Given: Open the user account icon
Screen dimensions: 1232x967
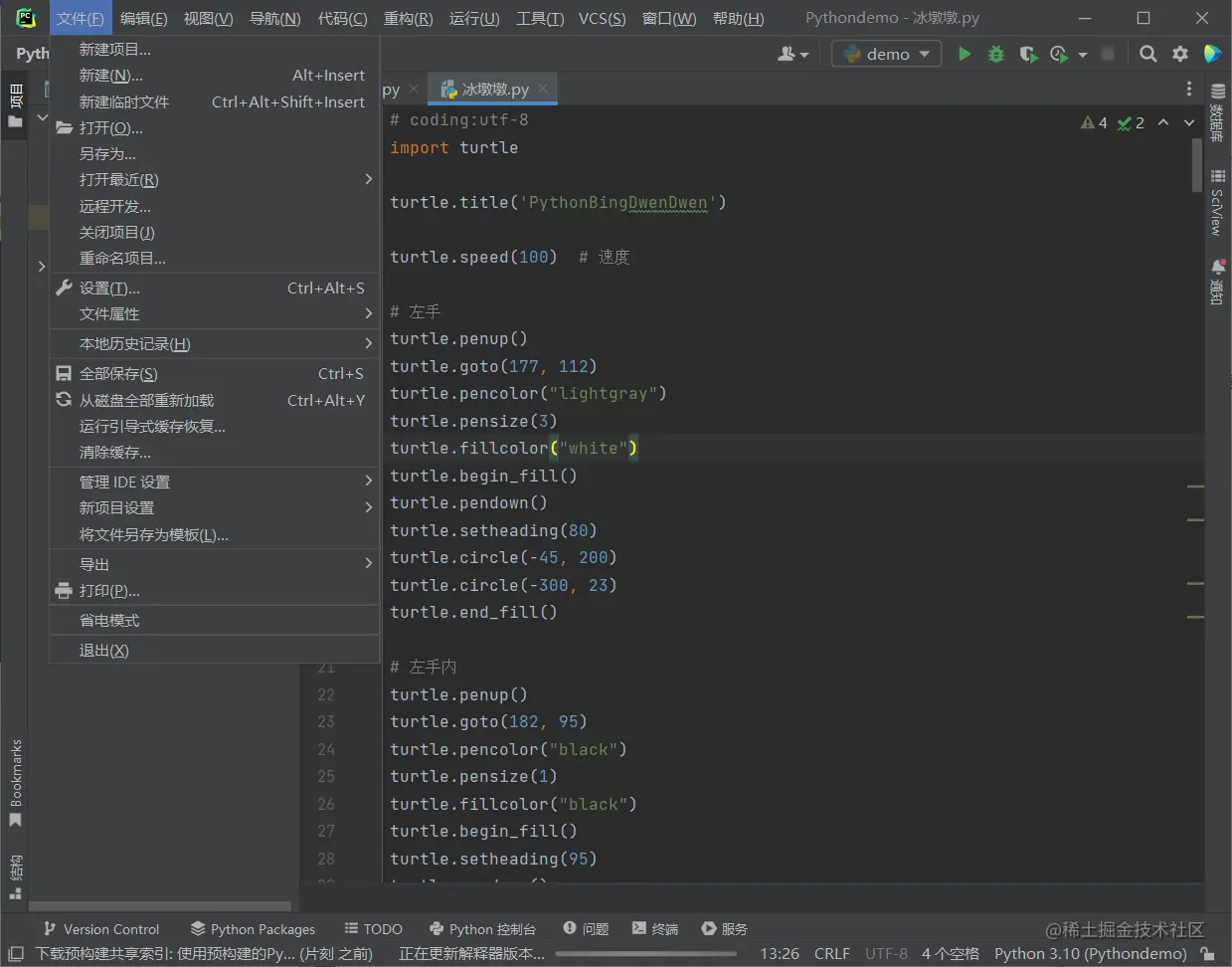Looking at the screenshot, I should pyautogui.click(x=792, y=54).
